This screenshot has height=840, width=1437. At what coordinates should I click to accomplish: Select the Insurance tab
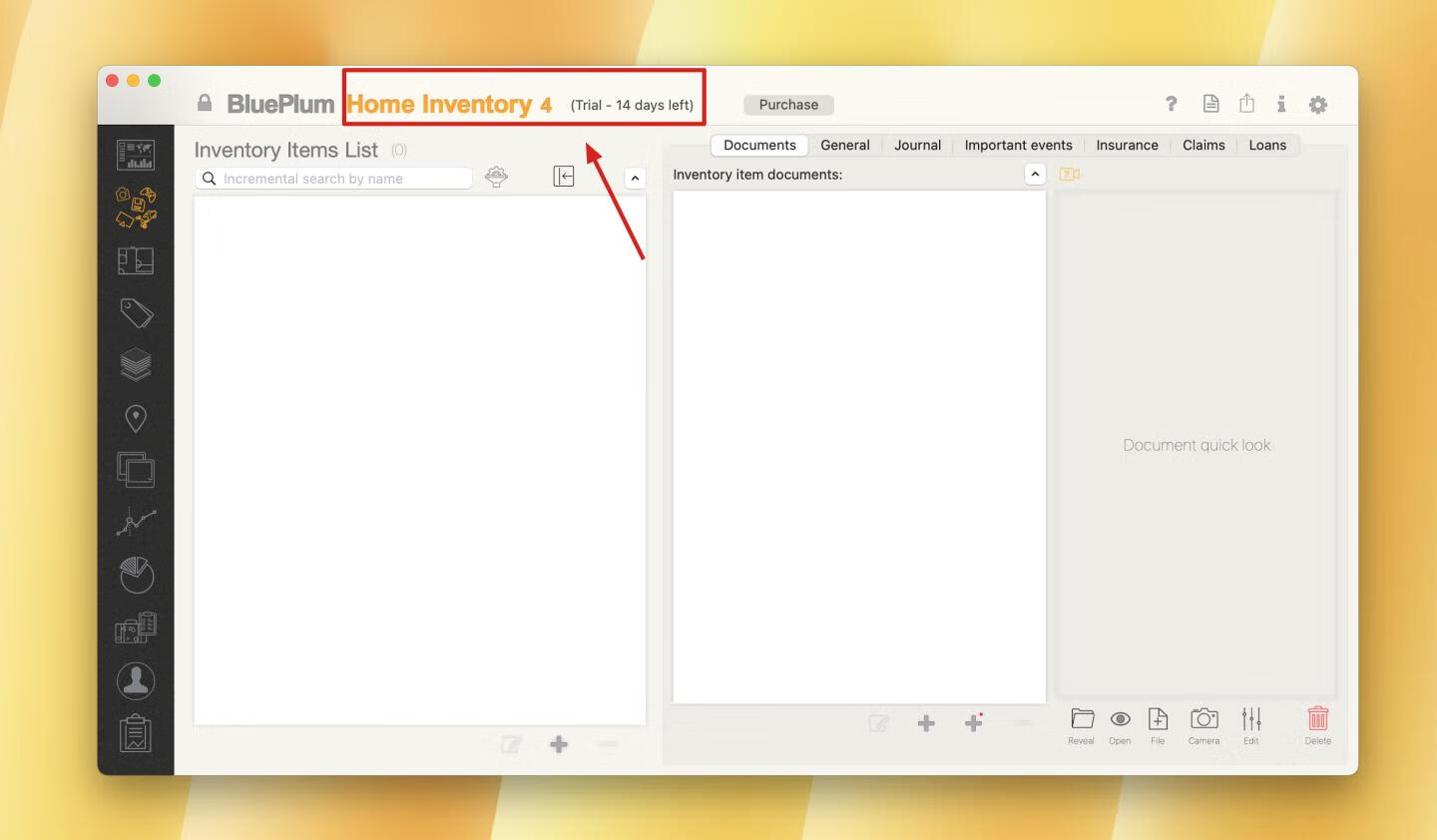tap(1127, 145)
